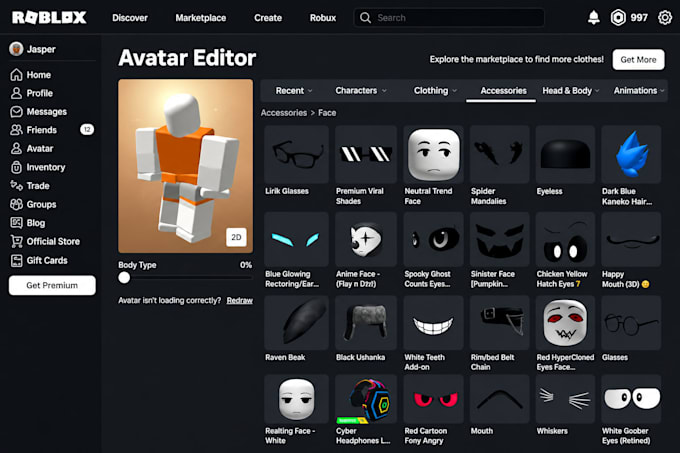This screenshot has width=680, height=453.
Task: Open the settings gear icon
Action: 665,18
